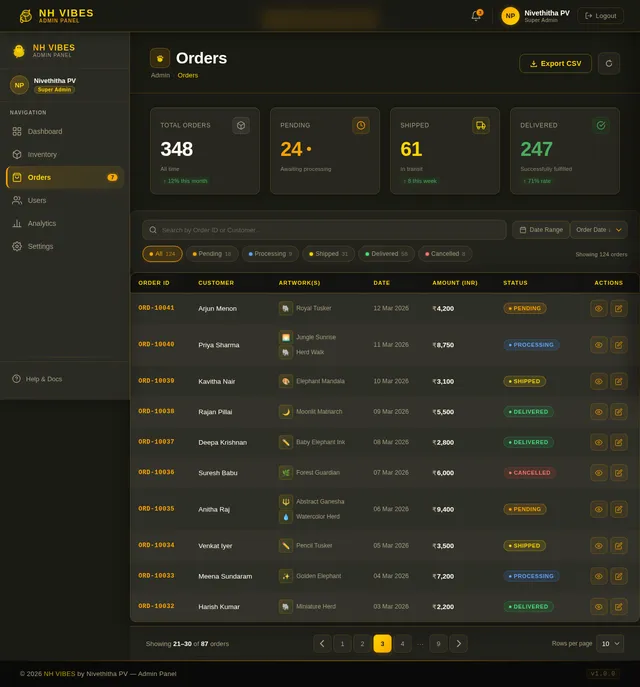The image size is (640, 687).
Task: Export orders as CSV
Action: tap(555, 63)
